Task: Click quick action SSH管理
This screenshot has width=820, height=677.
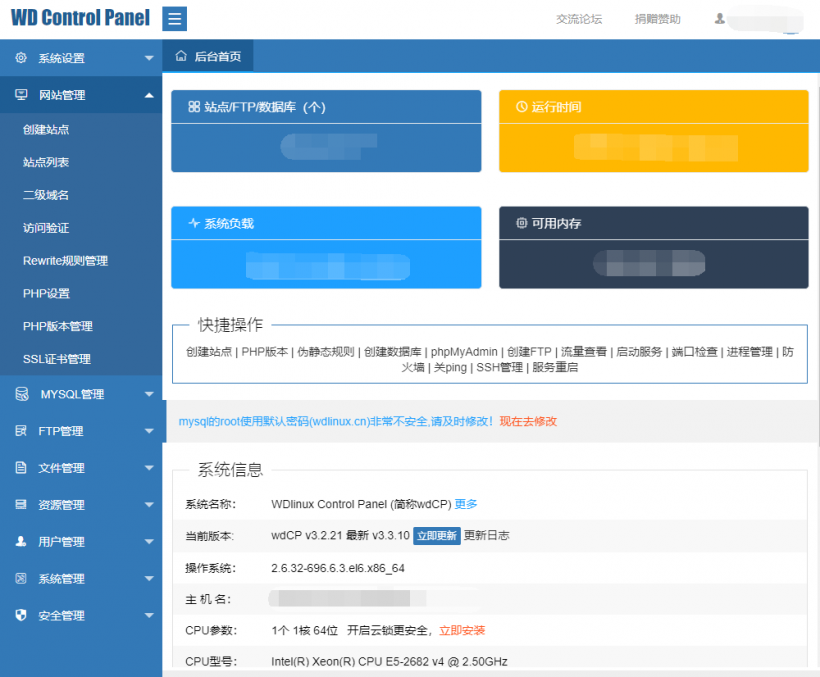Action: pyautogui.click(x=499, y=368)
